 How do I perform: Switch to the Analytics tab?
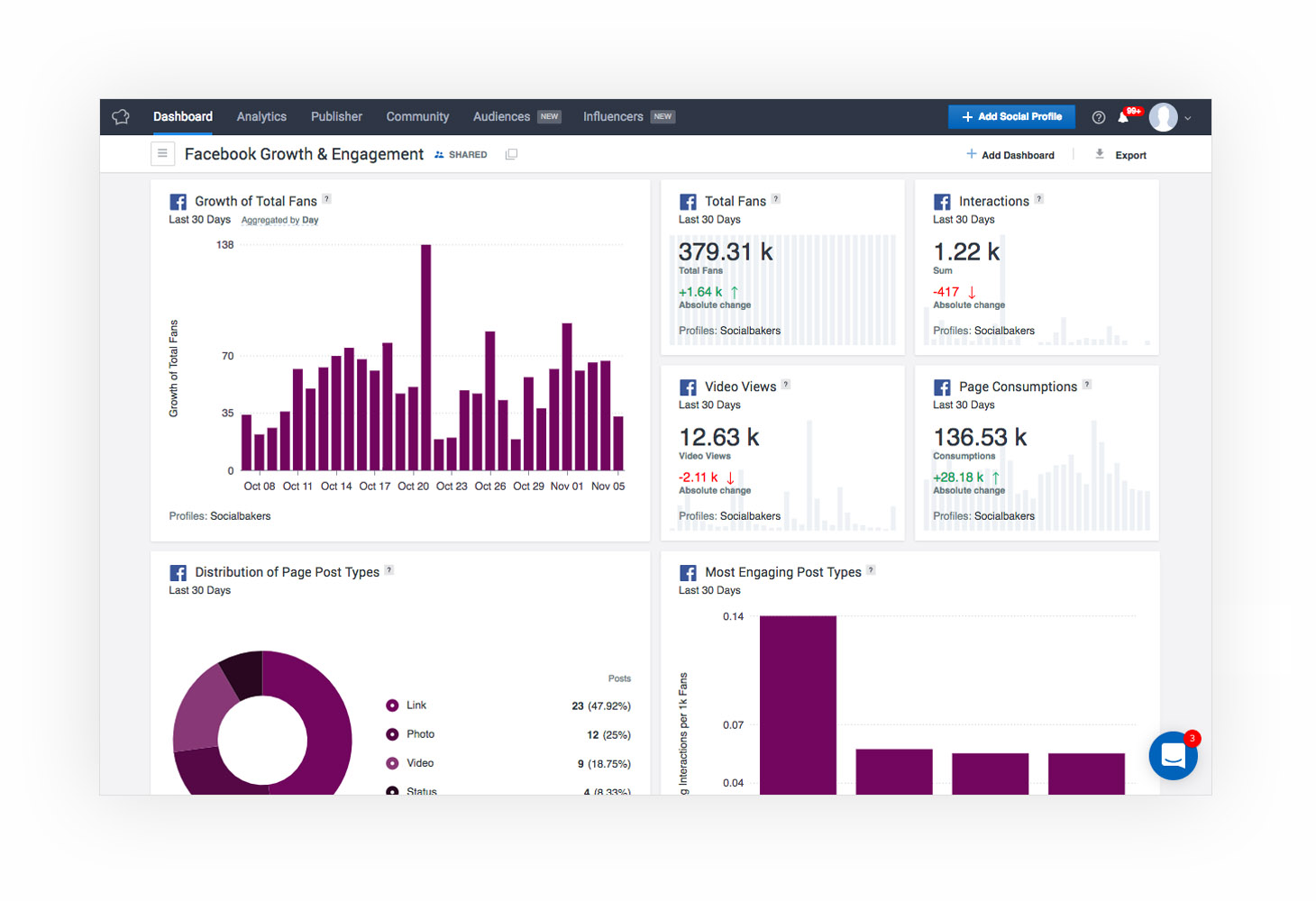tap(261, 116)
